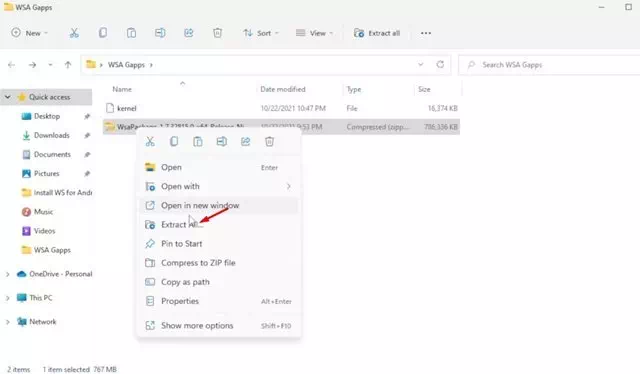Image resolution: width=640 pixels, height=374 pixels.
Task: Open the Sort dropdown
Action: (x=261, y=33)
